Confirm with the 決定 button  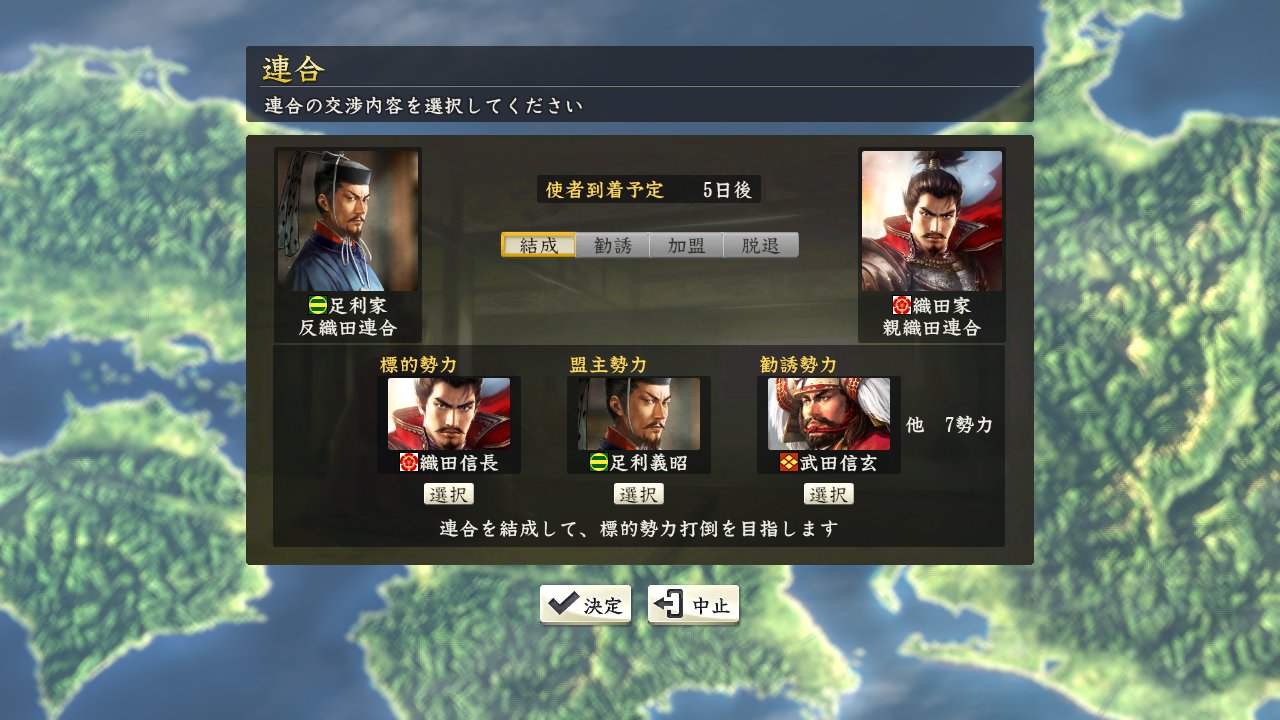coord(585,605)
